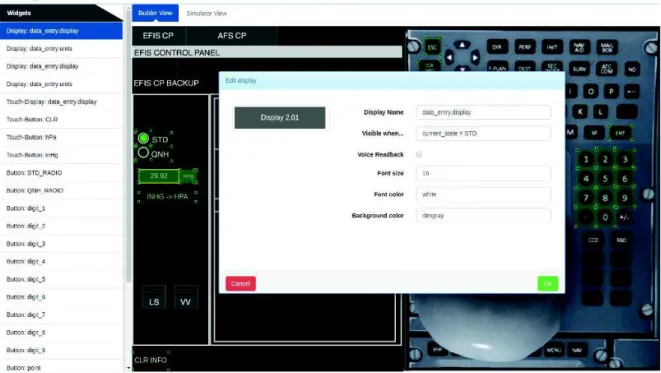
Task: Click the backspace arrow key on the keyboard
Action: 631,91
